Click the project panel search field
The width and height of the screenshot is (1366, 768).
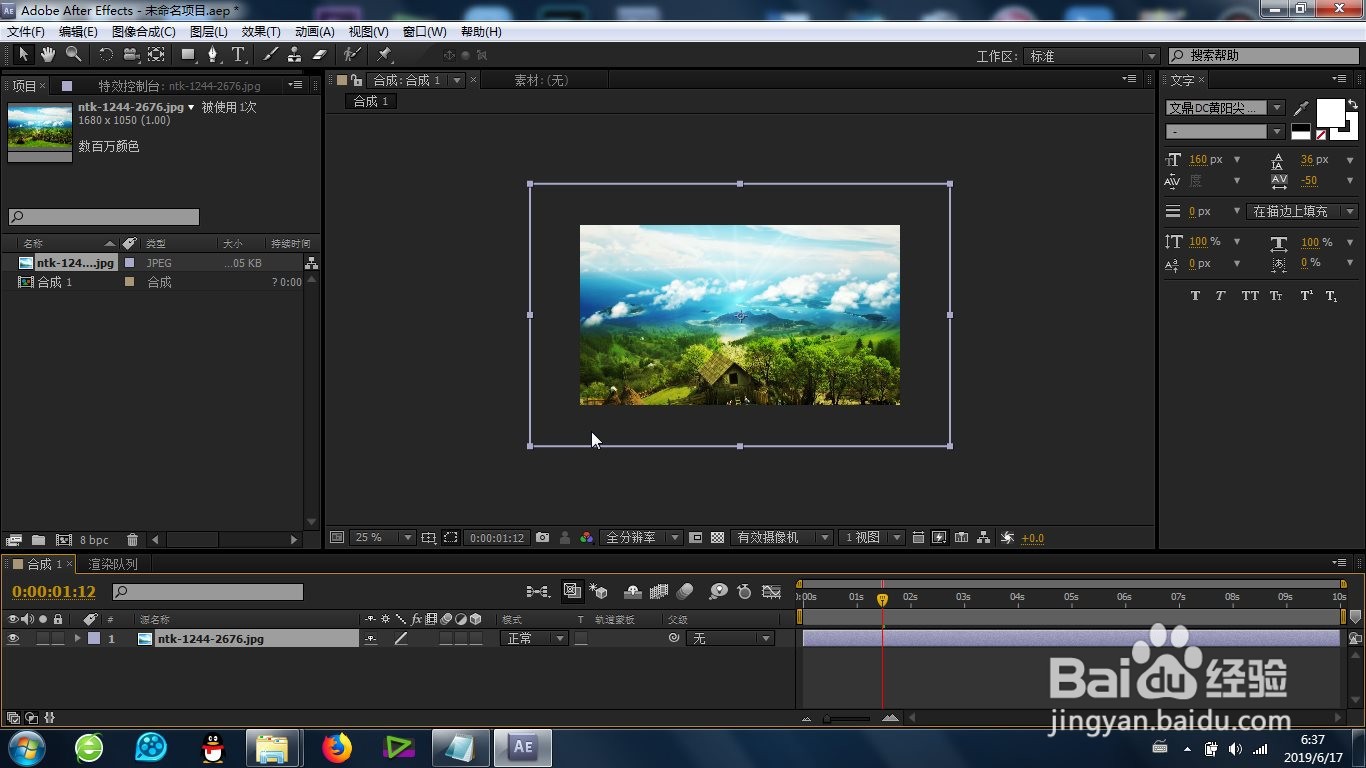pos(104,217)
